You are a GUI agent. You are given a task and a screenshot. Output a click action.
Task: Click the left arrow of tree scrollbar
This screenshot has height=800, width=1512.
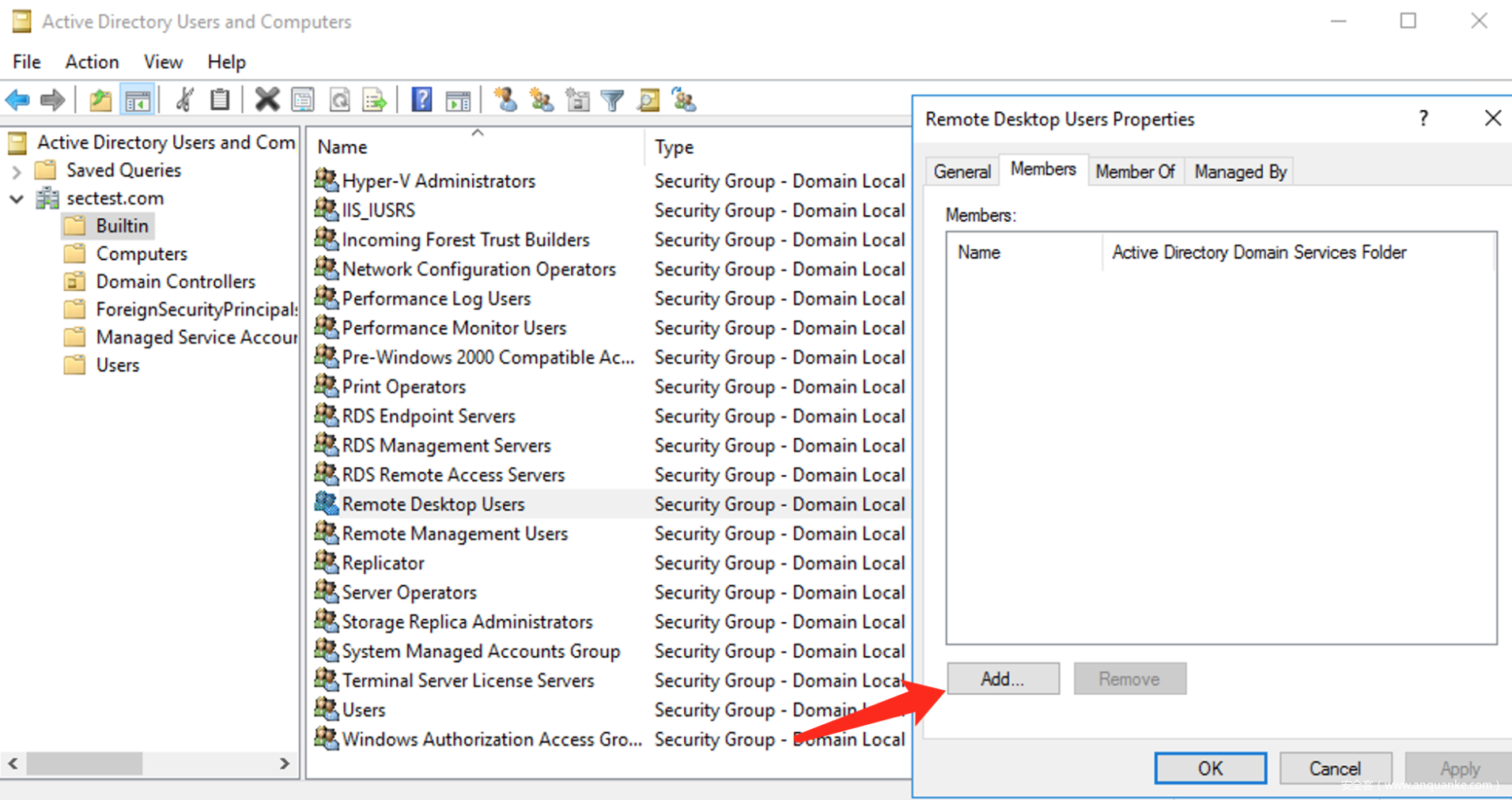pos(13,764)
